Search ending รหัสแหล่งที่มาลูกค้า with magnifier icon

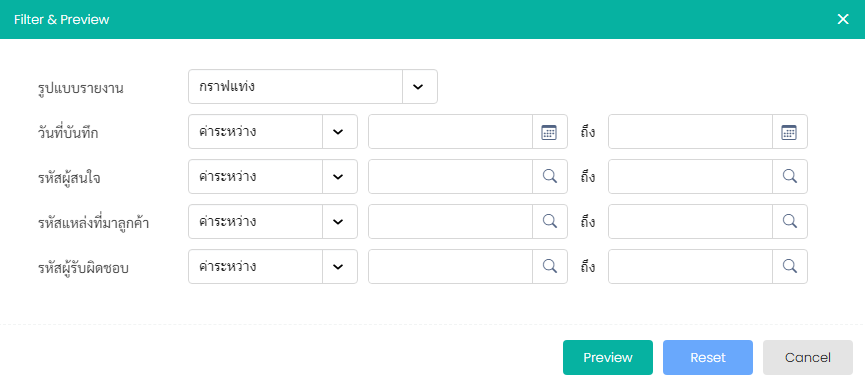click(789, 222)
